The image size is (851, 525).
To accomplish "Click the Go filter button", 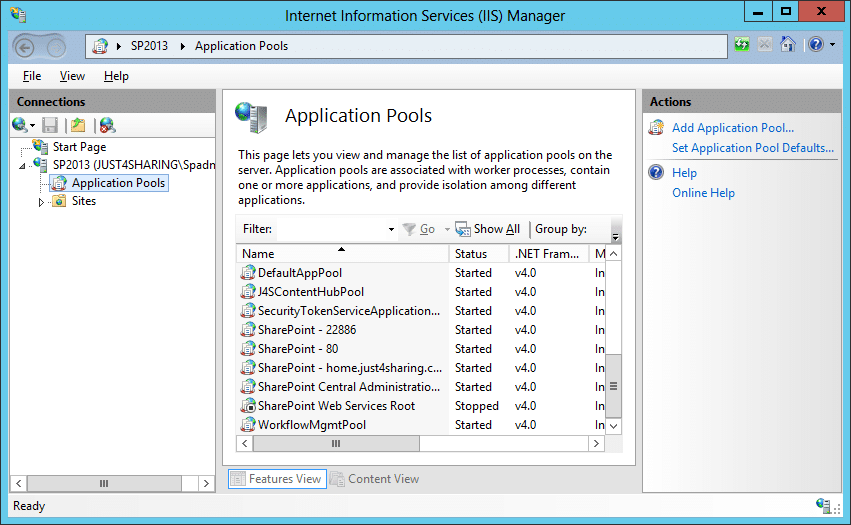I will click(419, 230).
